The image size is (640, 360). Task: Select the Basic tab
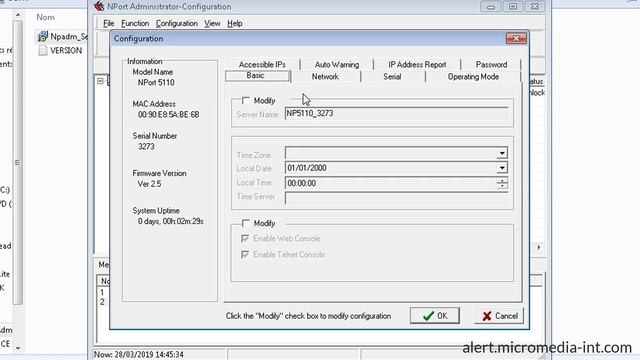[x=257, y=76]
